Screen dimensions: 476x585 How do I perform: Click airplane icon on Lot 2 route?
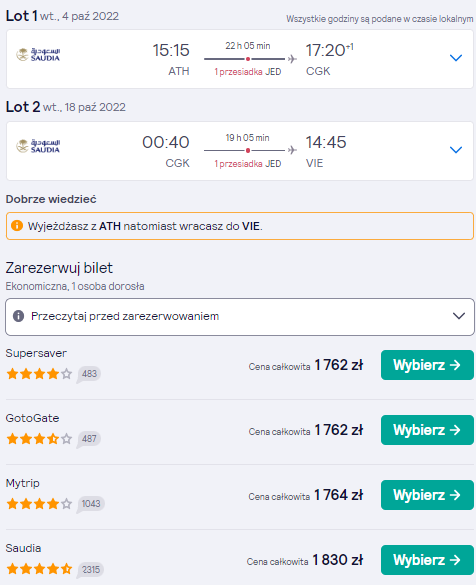292,150
